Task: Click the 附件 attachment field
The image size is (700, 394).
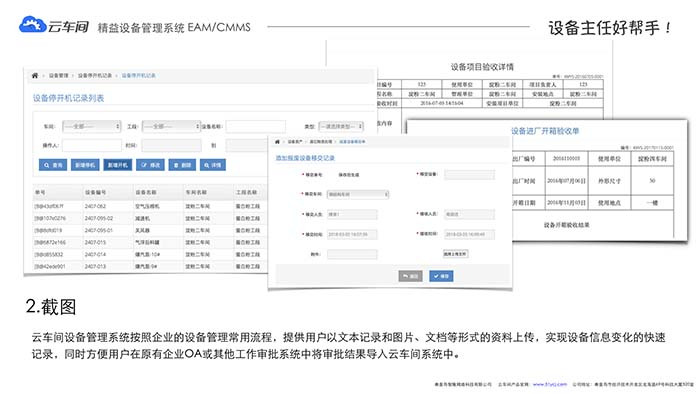Action: pos(352,254)
